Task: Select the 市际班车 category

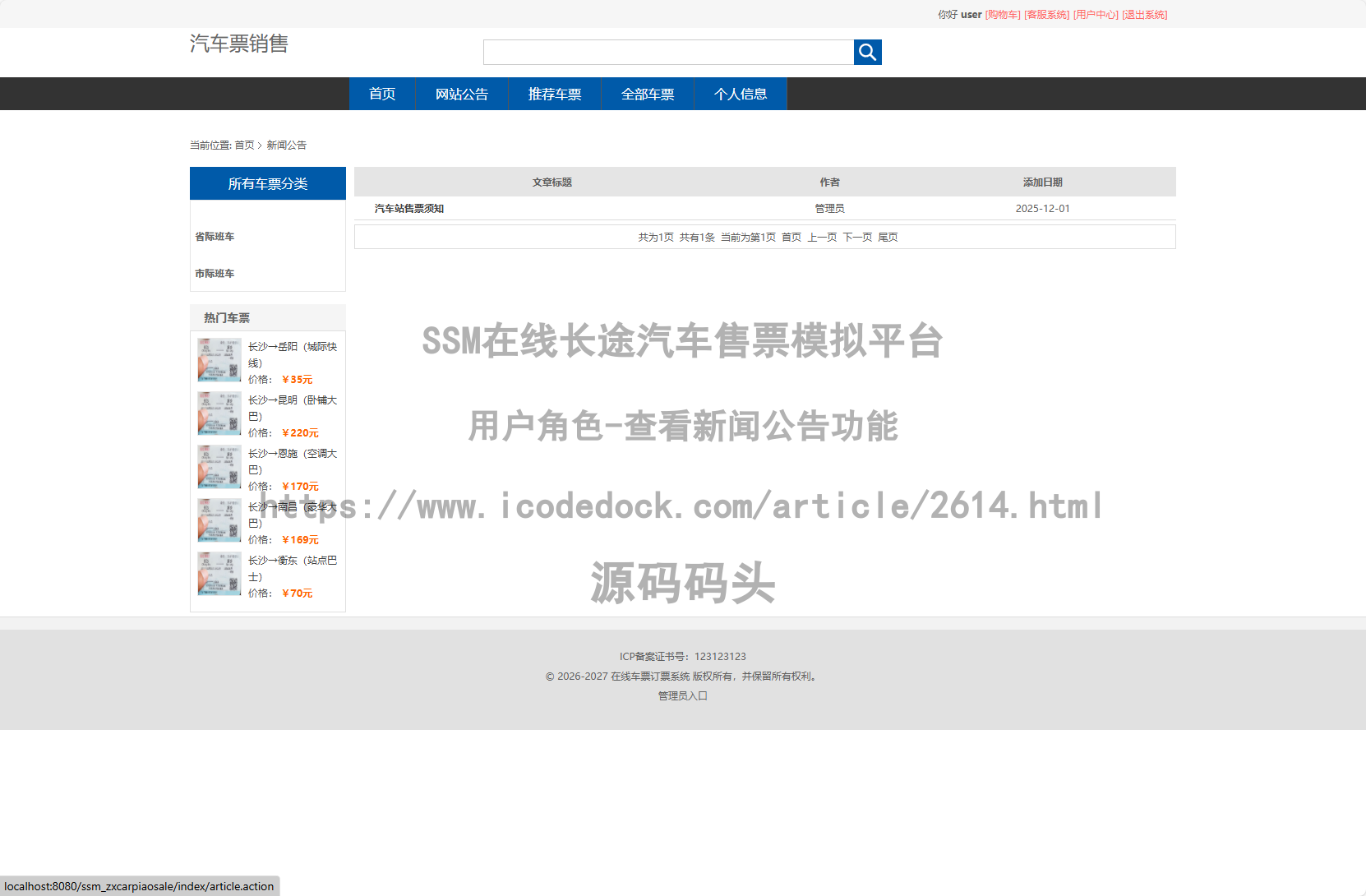Action: click(x=215, y=274)
